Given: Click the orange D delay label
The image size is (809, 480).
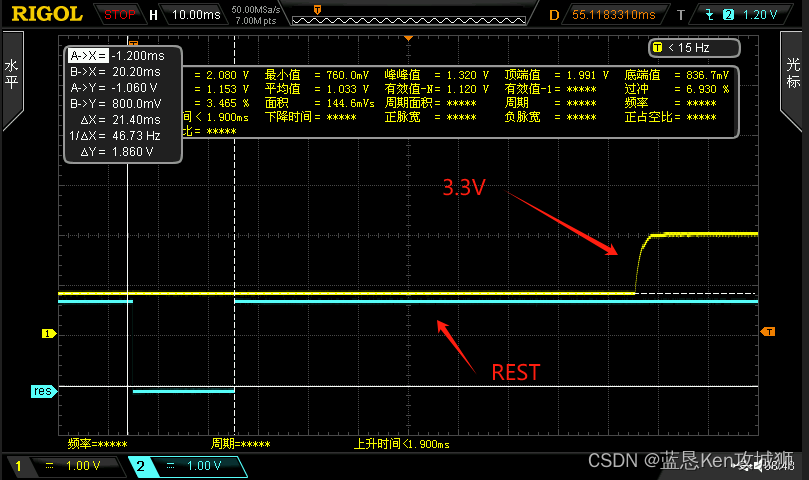Looking at the screenshot, I should (x=554, y=15).
